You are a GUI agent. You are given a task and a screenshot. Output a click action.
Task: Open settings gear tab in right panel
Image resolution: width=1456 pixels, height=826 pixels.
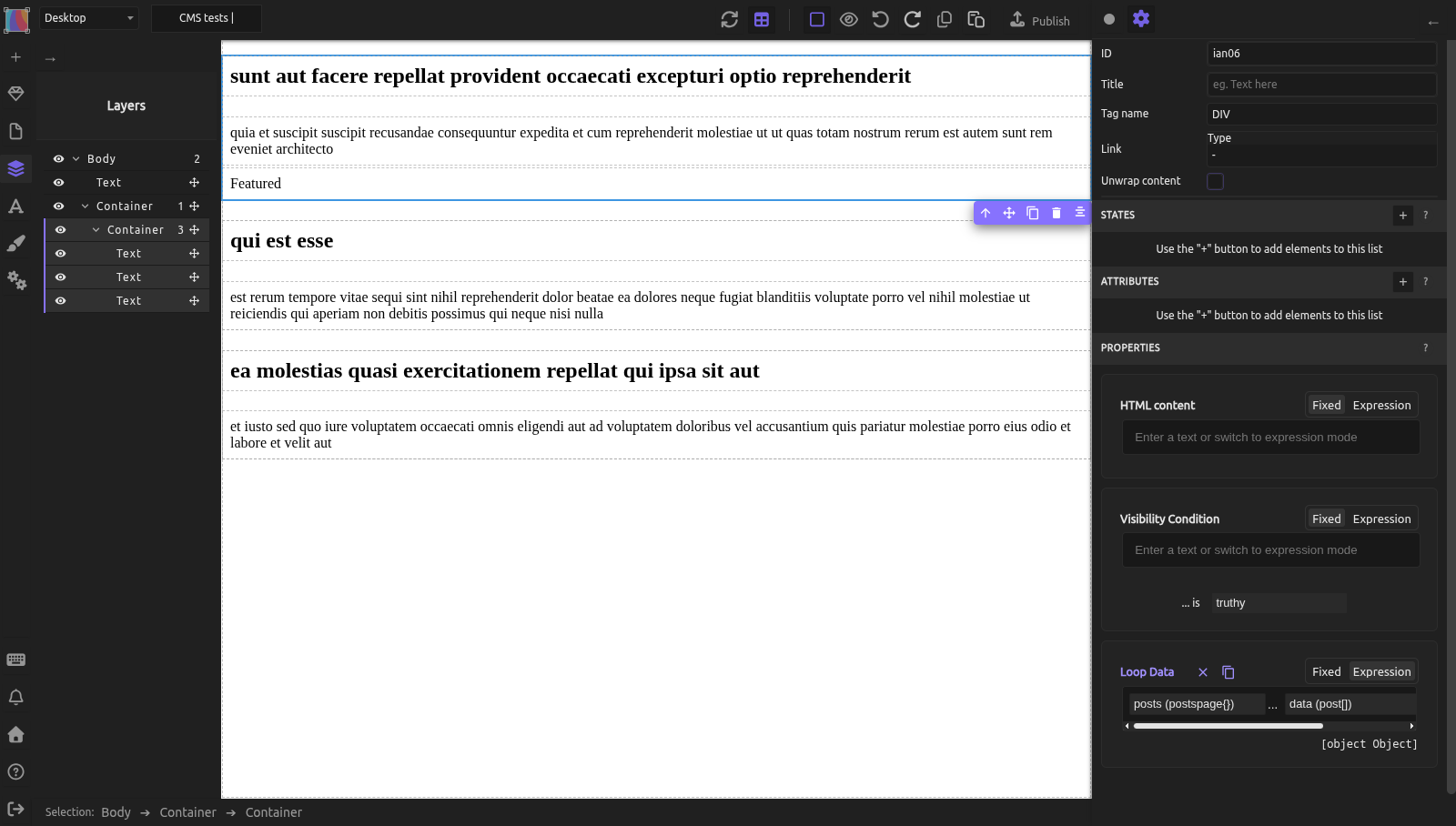pos(1141,18)
